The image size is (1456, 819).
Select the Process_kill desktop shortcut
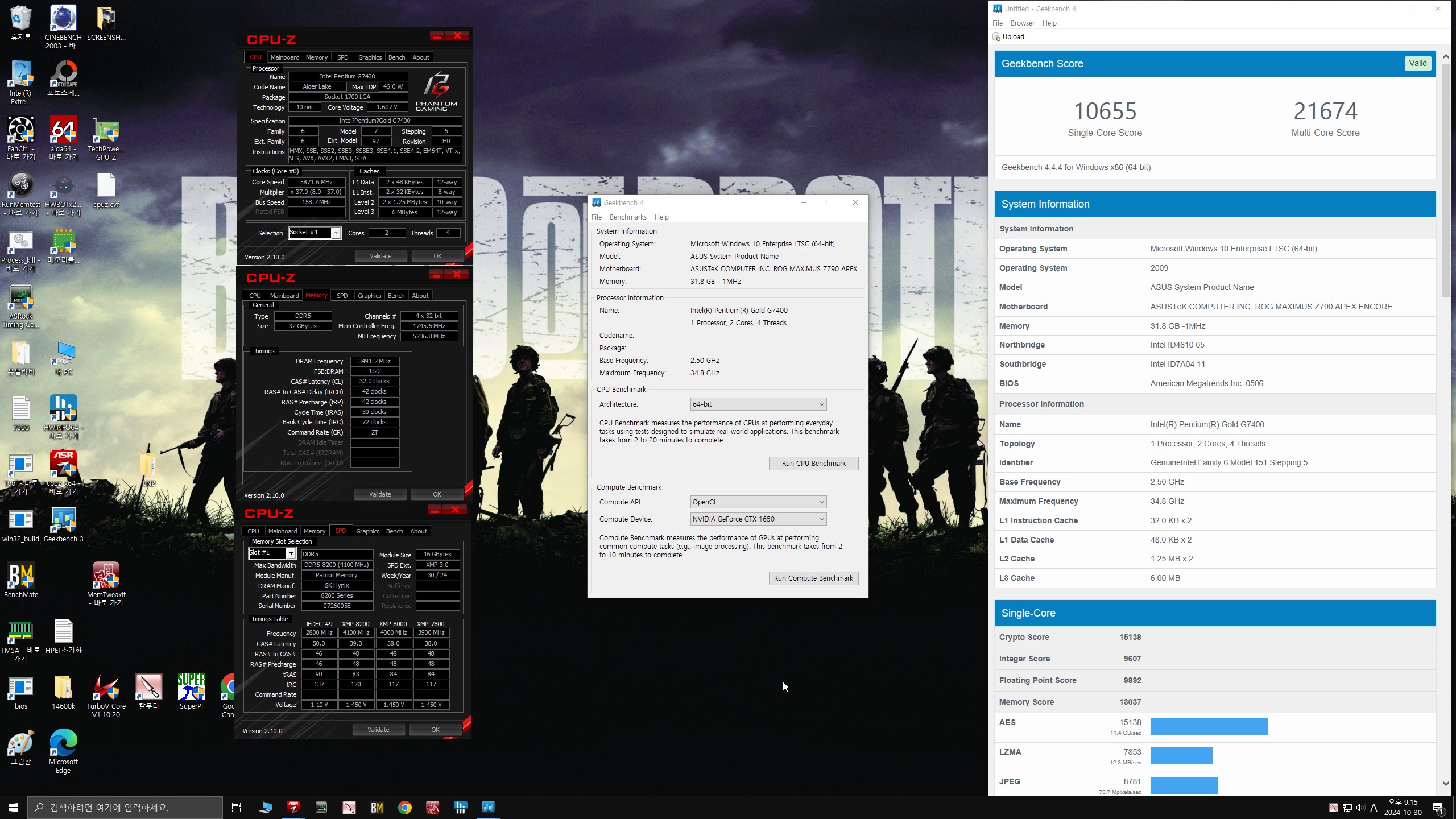pos(20,250)
